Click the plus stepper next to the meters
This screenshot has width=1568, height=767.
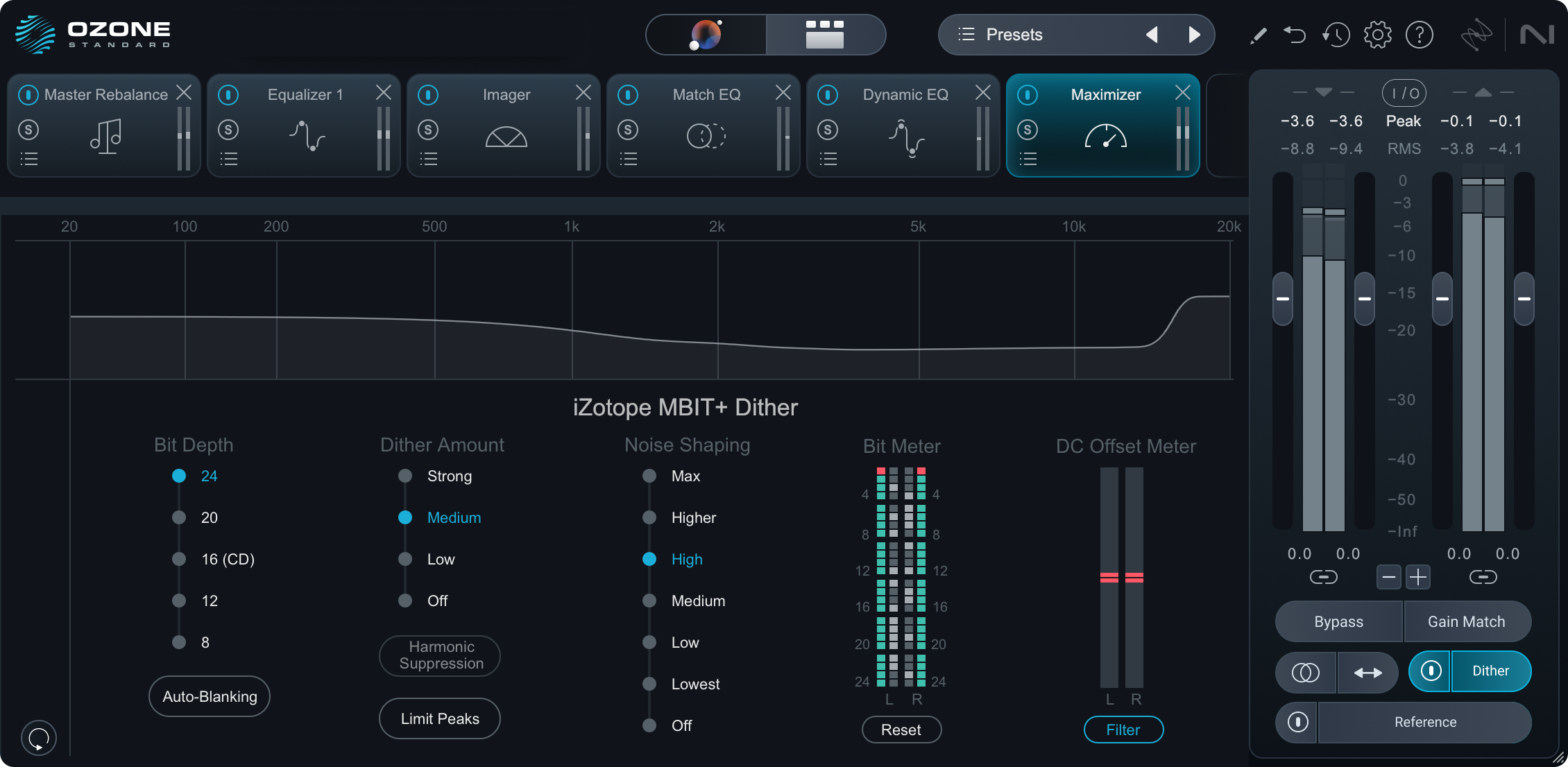click(1418, 577)
